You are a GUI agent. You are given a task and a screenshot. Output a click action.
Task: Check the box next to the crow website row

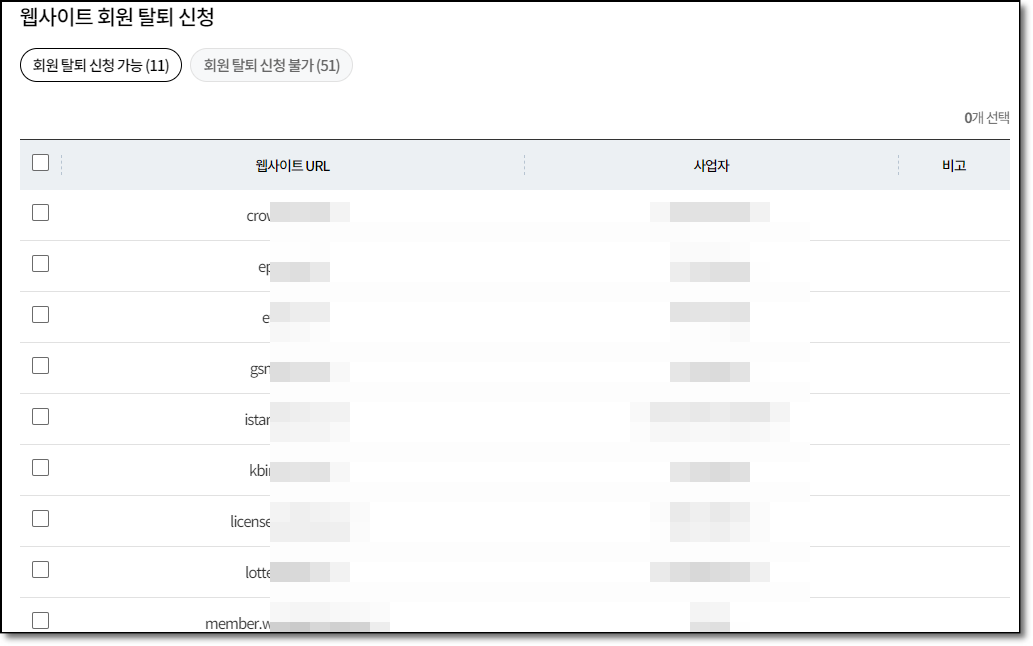(40, 213)
